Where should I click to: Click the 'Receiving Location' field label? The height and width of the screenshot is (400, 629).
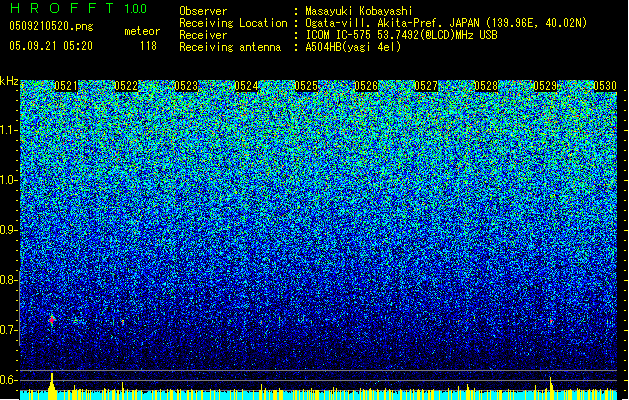point(233,23)
